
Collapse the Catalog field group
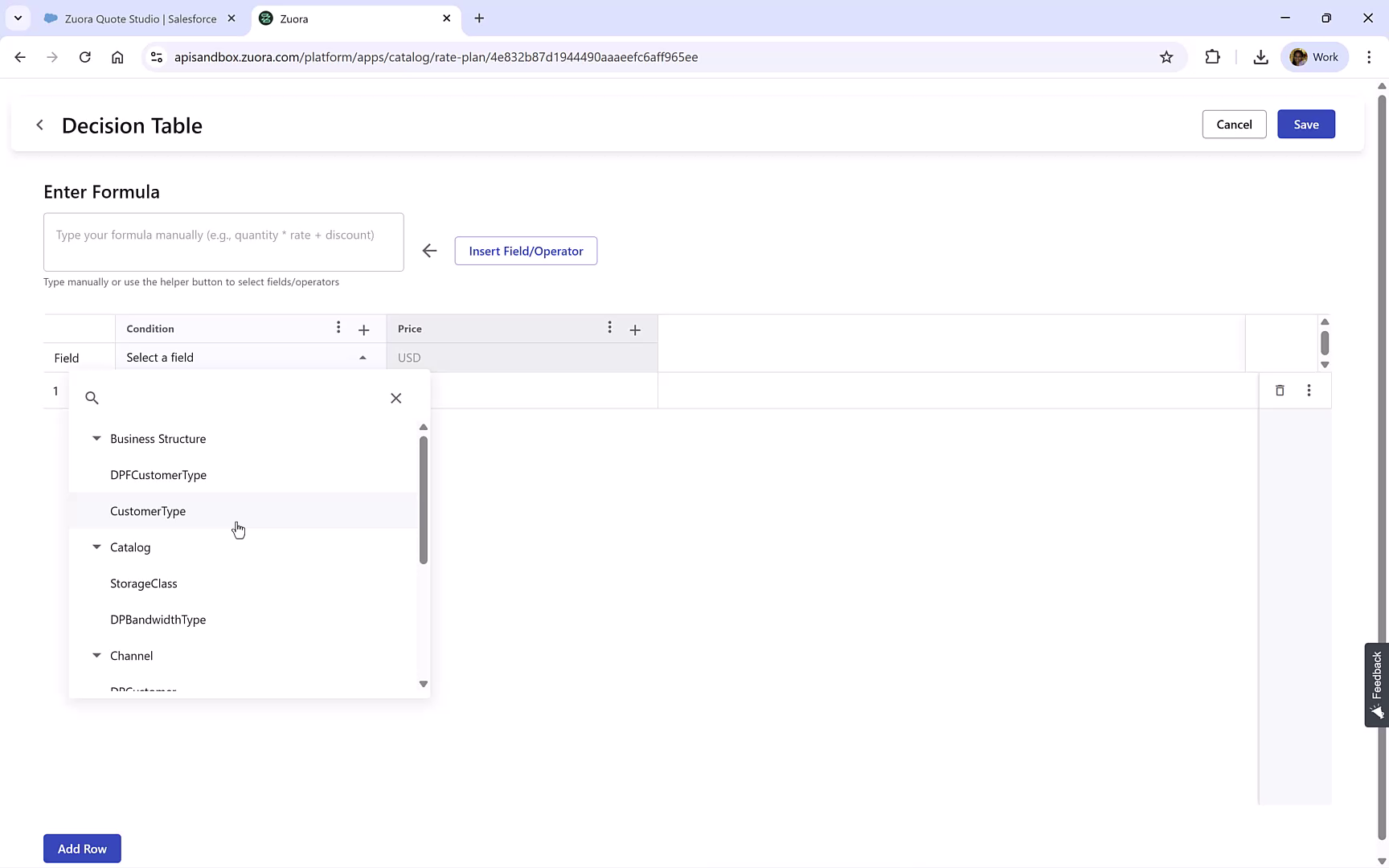tap(96, 547)
